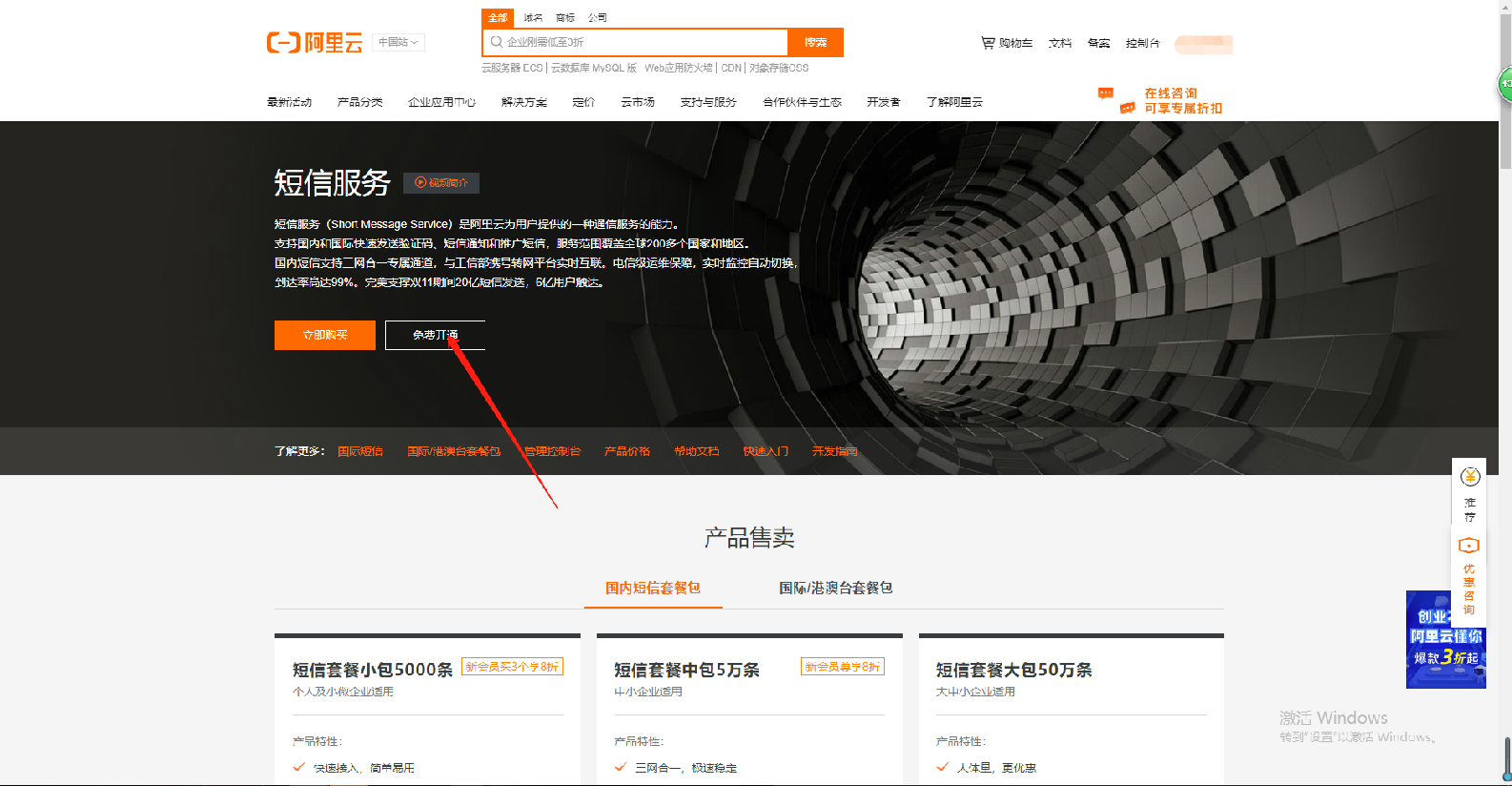
Task: Open the 快速入门 link
Action: coord(766,451)
